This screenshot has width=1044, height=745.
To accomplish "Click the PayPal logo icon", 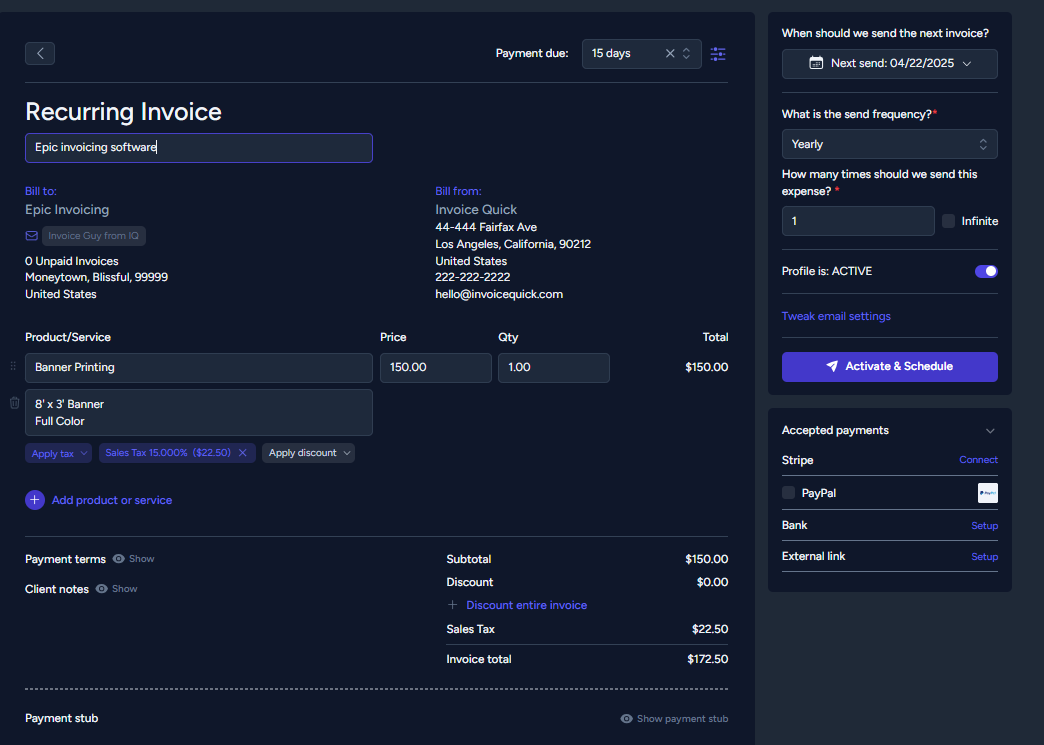I will [987, 493].
